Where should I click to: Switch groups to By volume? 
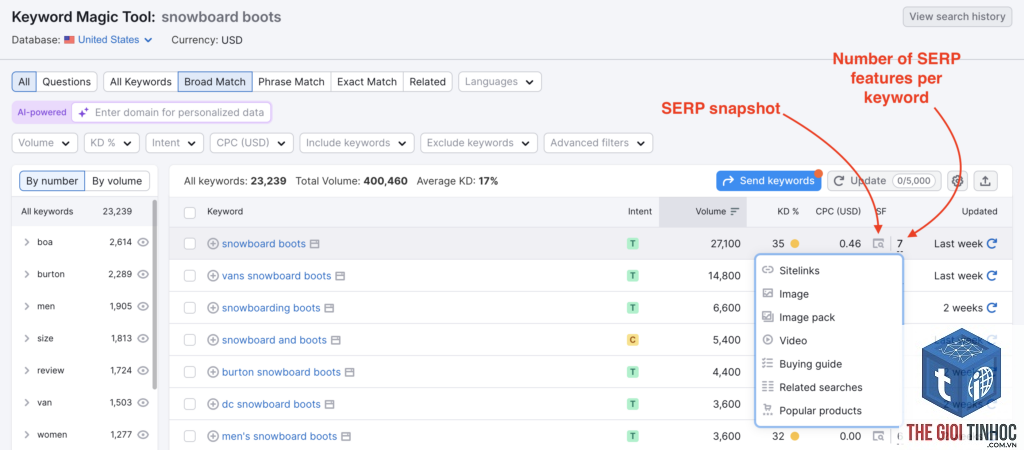(x=117, y=181)
